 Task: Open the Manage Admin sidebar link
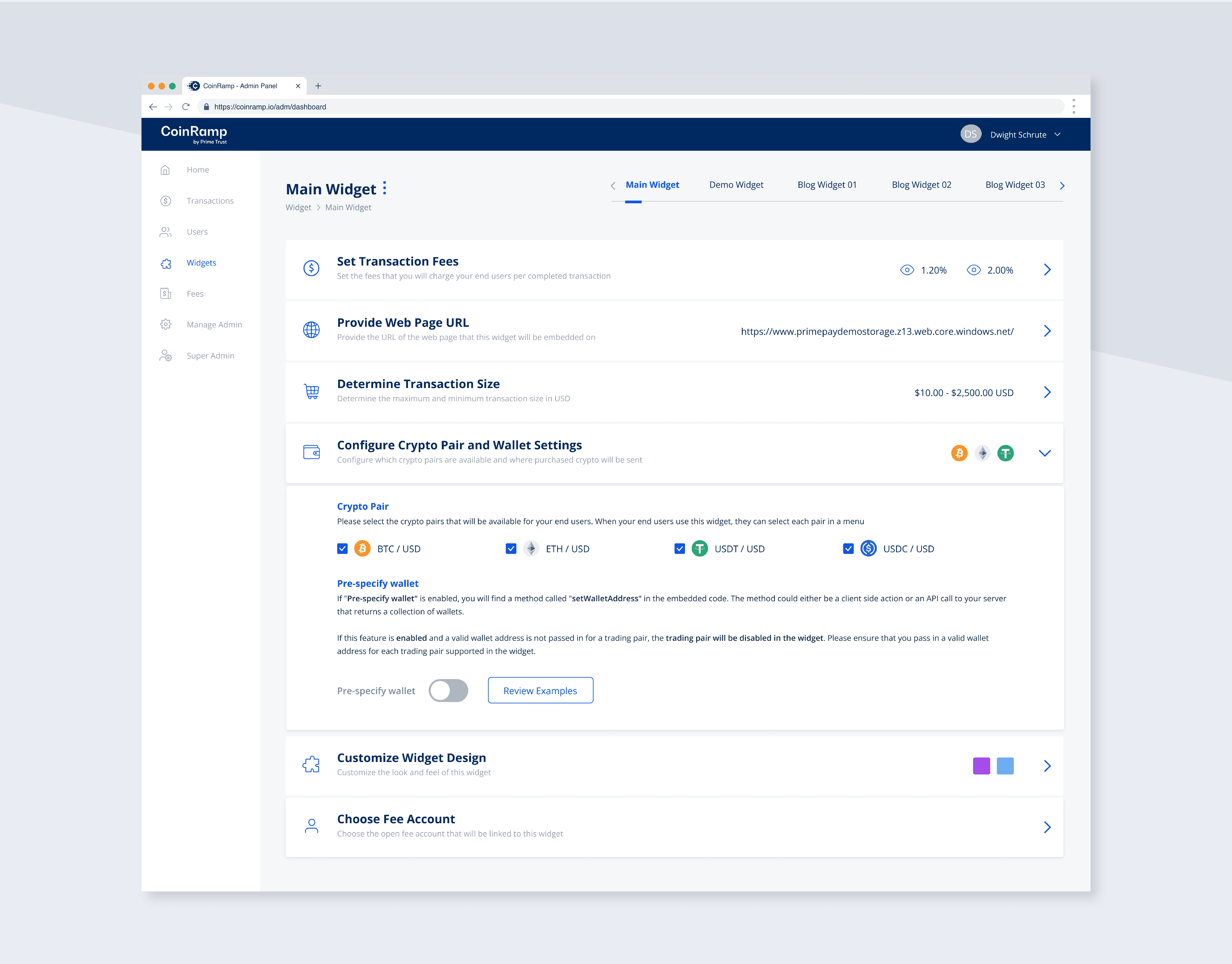coord(214,325)
